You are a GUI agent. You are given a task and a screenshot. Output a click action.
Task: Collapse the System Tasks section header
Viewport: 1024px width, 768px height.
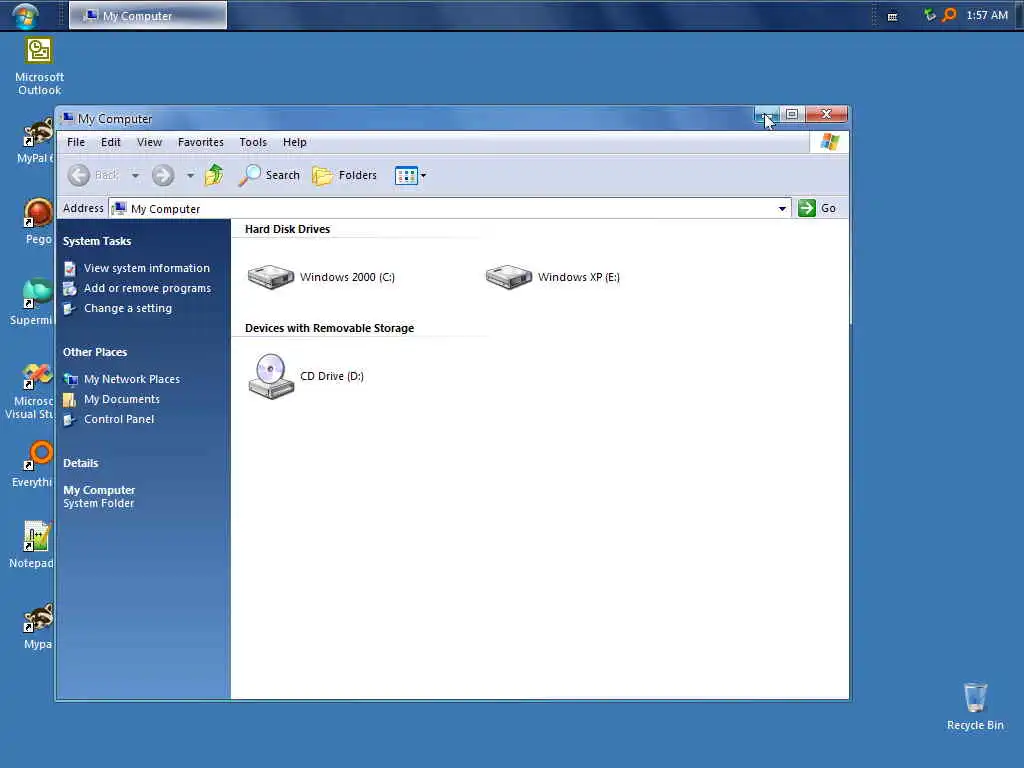click(x=97, y=241)
